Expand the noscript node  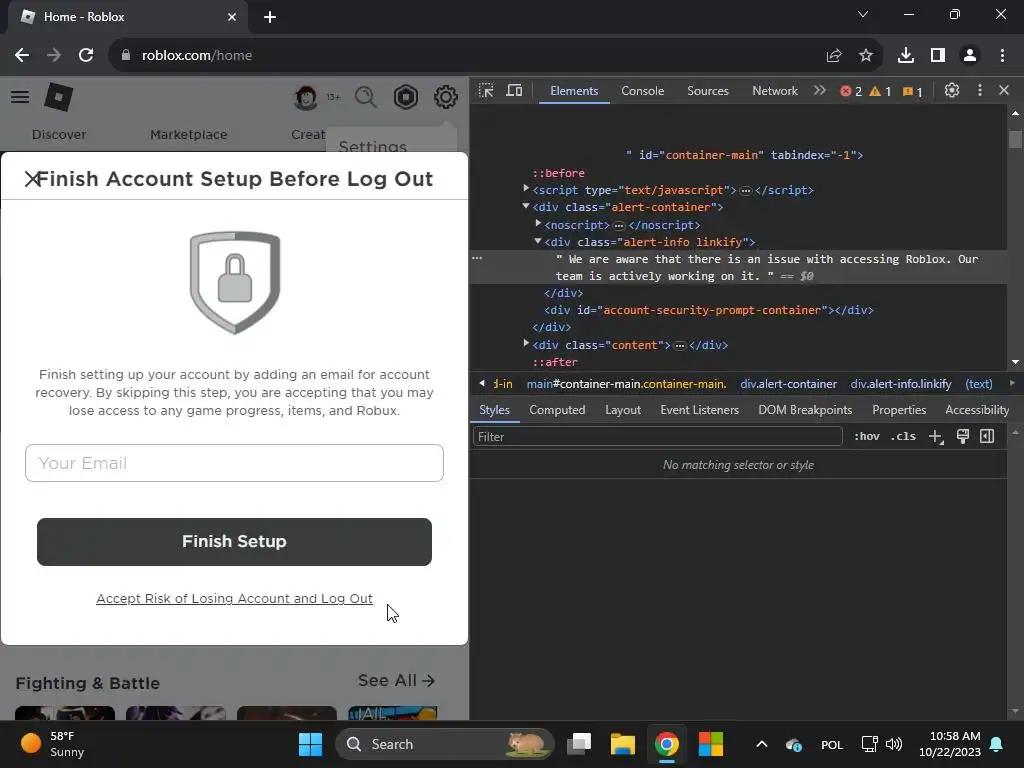click(538, 223)
